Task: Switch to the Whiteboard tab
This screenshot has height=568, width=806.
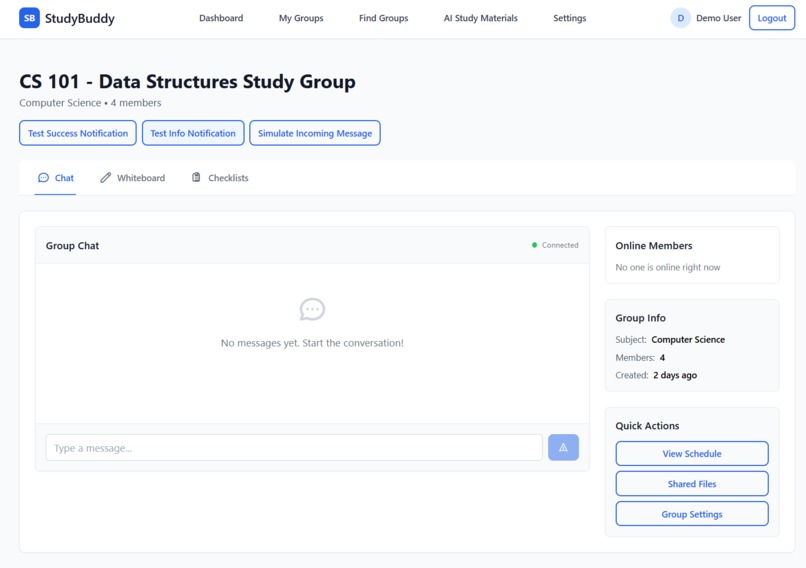Action: coord(133,178)
